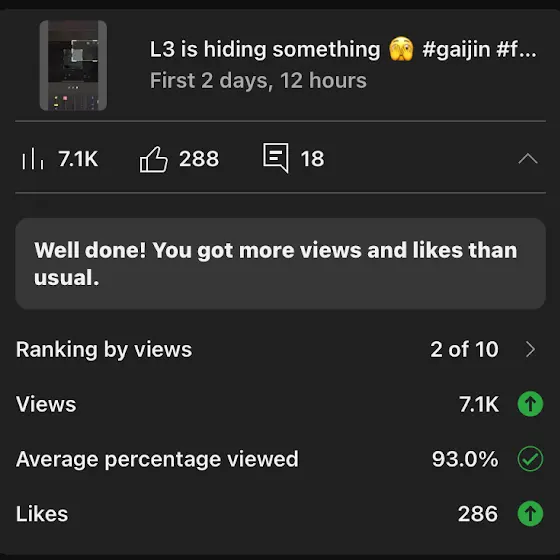Select the 288 likes count
The width and height of the screenshot is (560, 560).
pyautogui.click(x=199, y=159)
